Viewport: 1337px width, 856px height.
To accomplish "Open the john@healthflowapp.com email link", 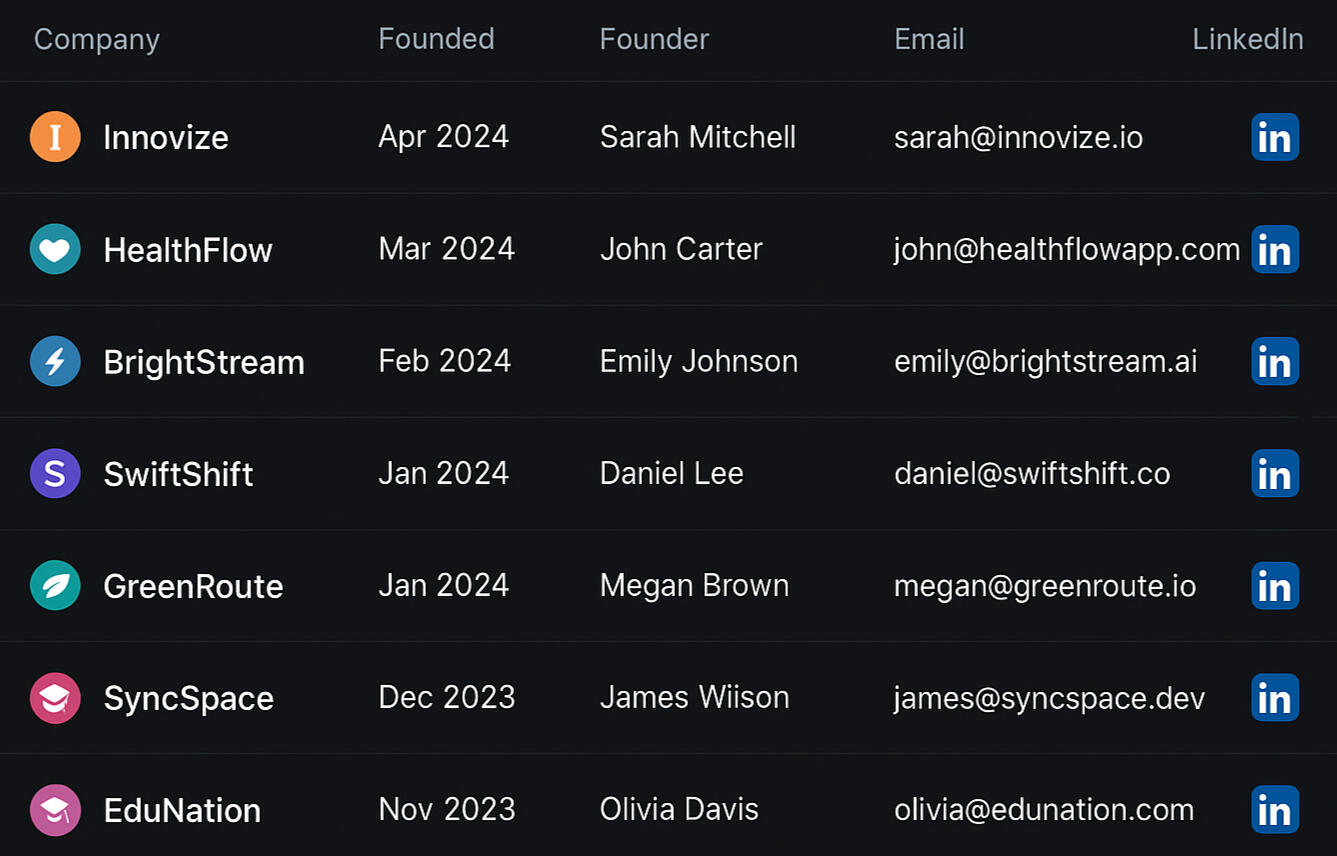I will pyautogui.click(x=1066, y=249).
